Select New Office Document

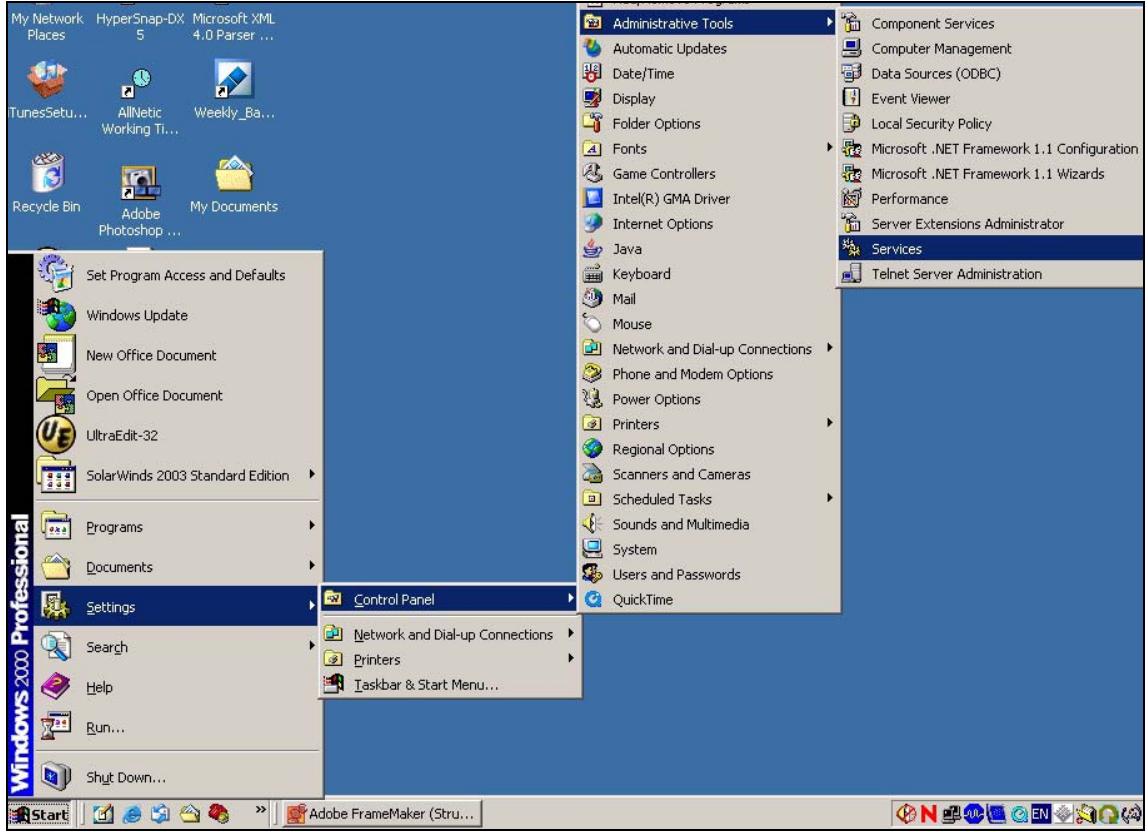(x=176, y=354)
